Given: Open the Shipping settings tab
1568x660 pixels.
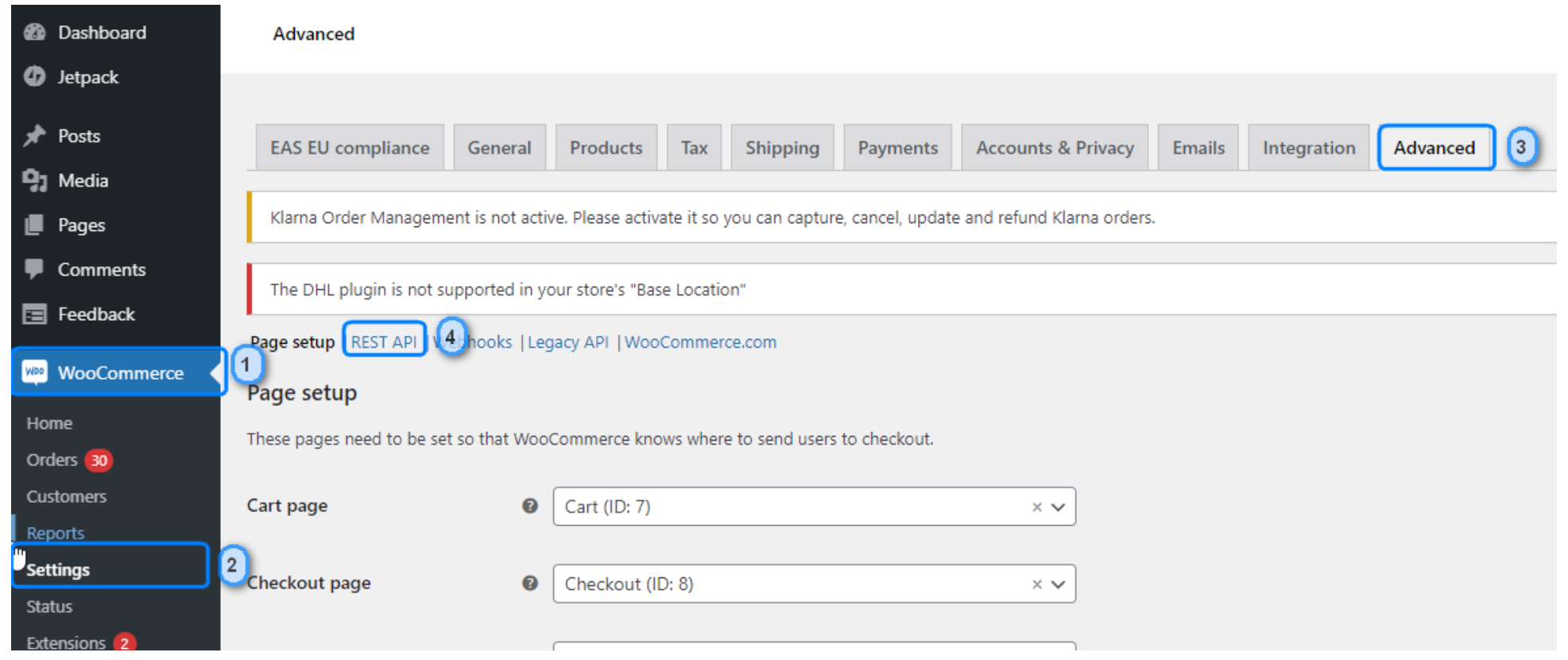Looking at the screenshot, I should 782,148.
